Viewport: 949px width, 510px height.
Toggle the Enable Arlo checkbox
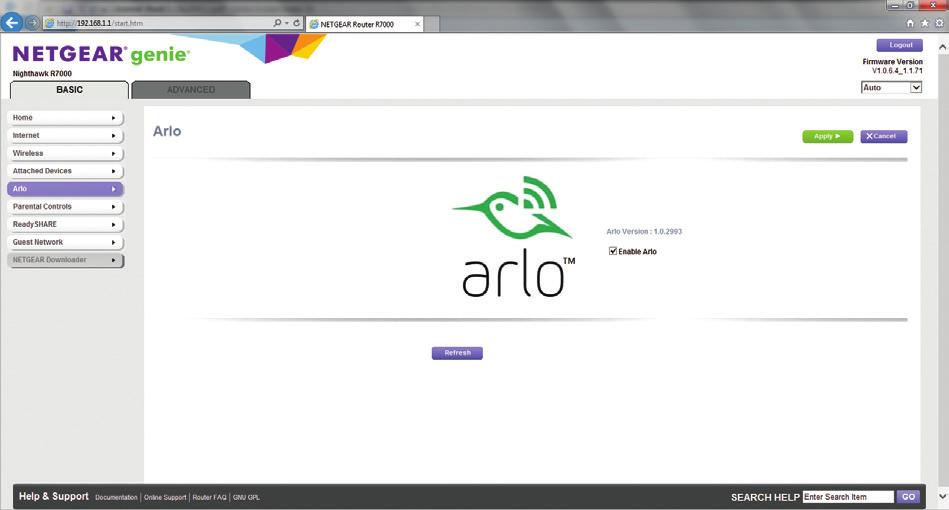(612, 251)
